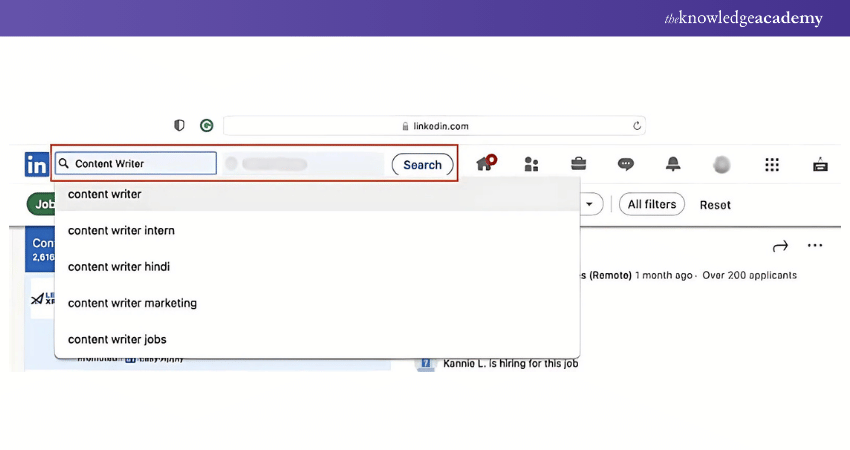Open the All filters button

(652, 204)
